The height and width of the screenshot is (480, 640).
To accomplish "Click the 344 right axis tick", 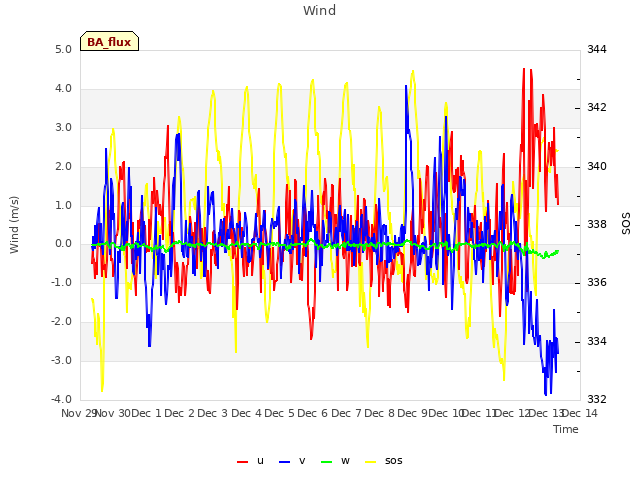I will pos(597,49).
